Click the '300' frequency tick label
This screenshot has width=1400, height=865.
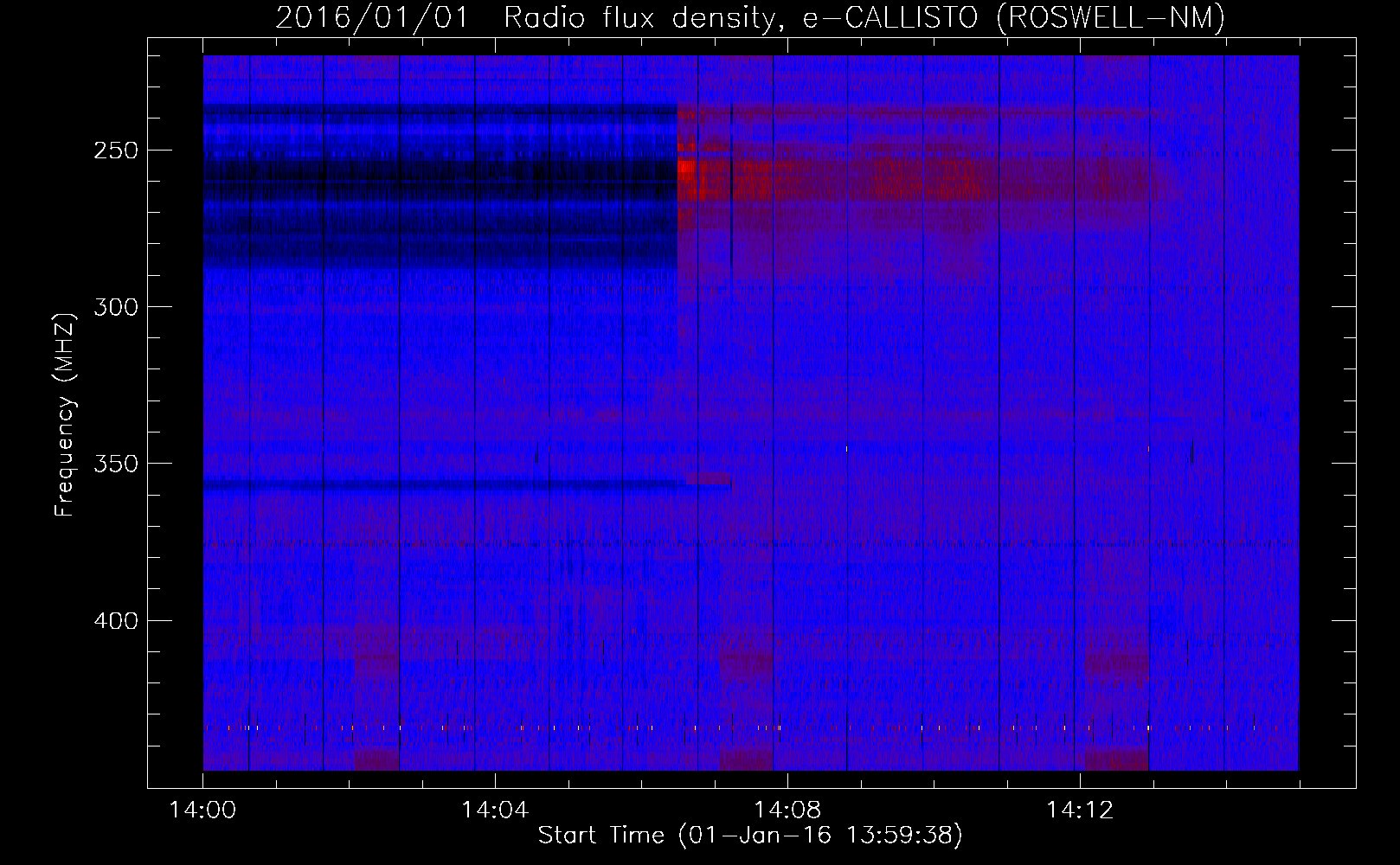click(116, 307)
